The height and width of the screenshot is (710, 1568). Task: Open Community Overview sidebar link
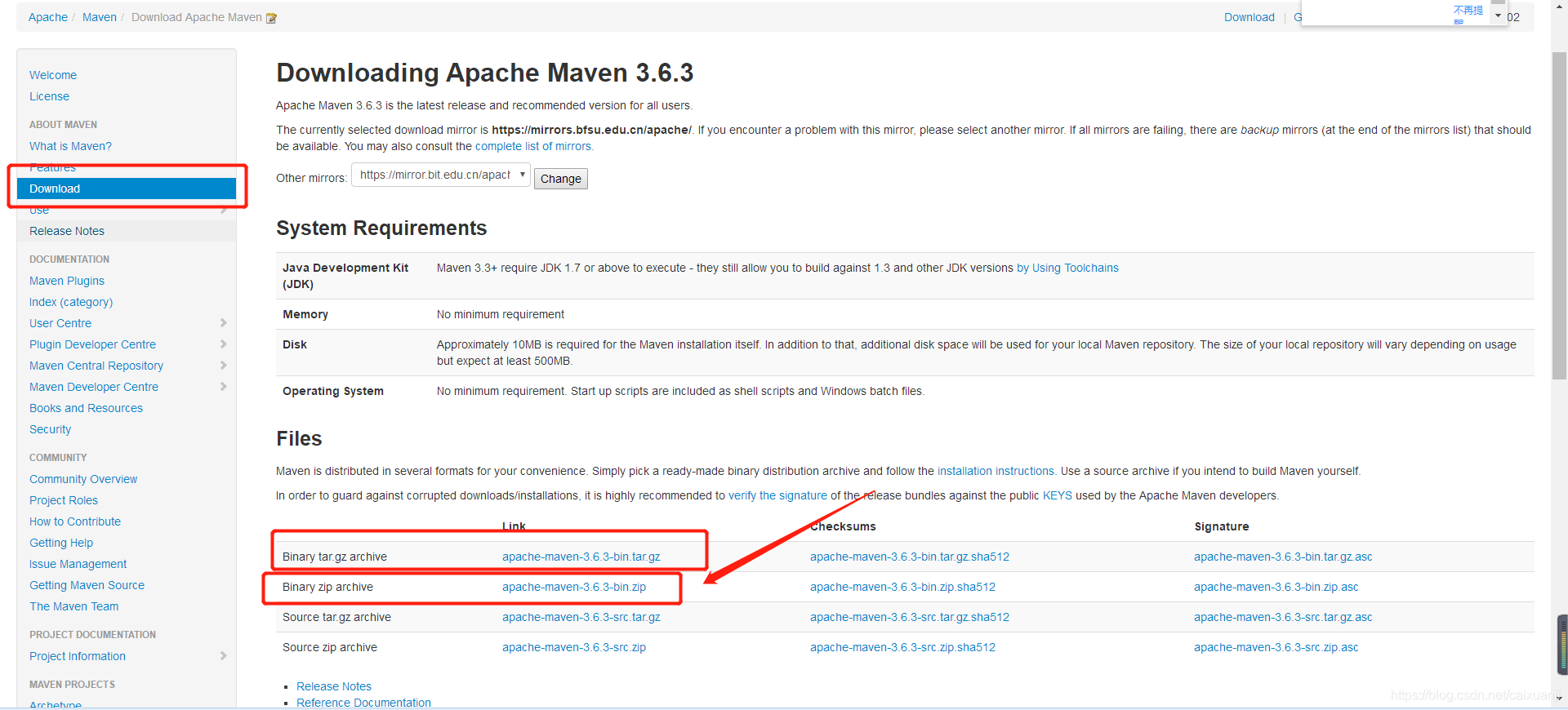[x=83, y=479]
